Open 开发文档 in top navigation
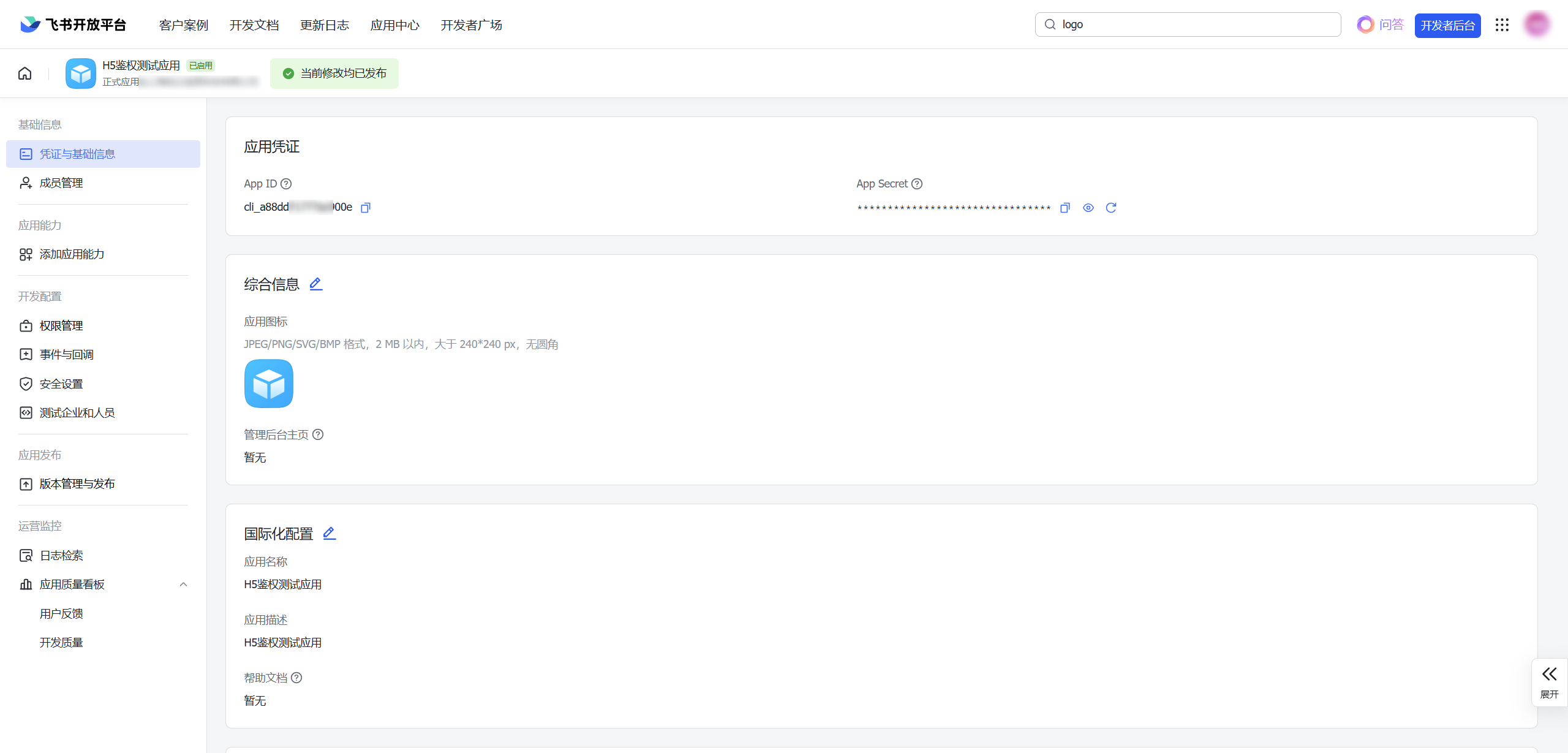1568x753 pixels. click(x=254, y=25)
